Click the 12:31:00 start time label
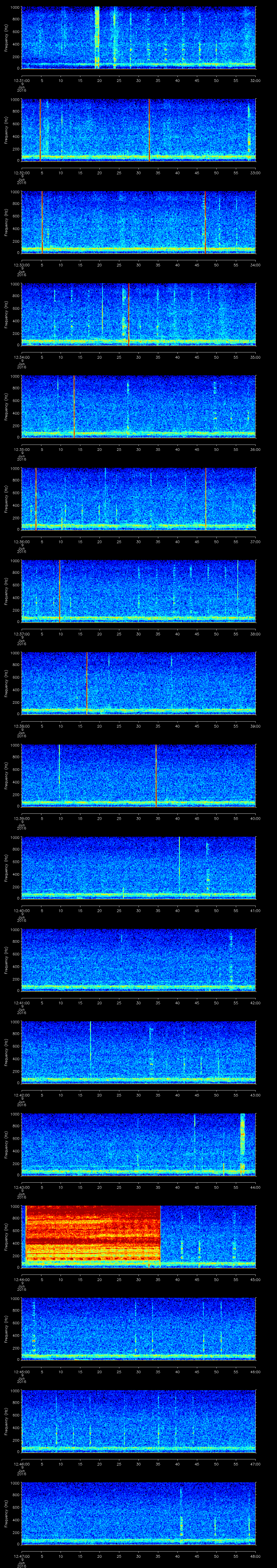The image size is (277, 1568). [22, 80]
